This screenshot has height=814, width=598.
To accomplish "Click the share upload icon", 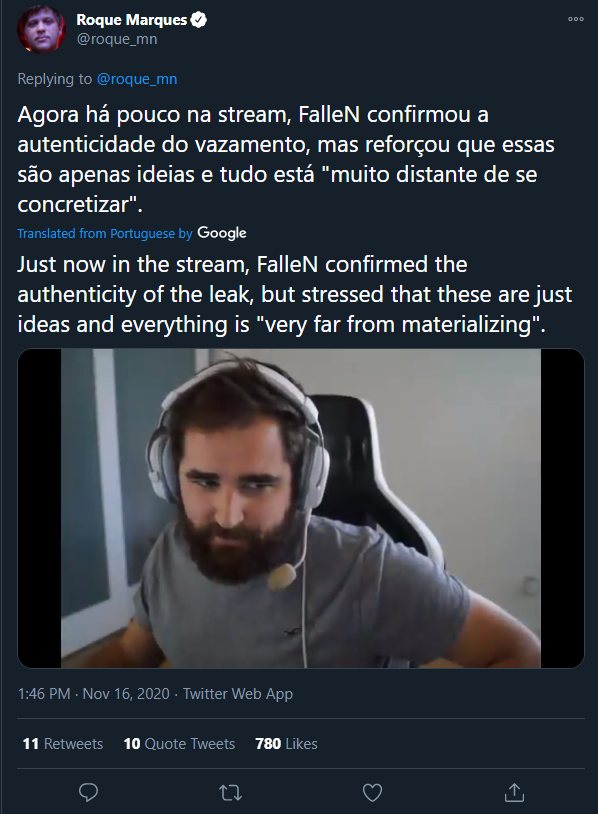I will pyautogui.click(x=514, y=792).
